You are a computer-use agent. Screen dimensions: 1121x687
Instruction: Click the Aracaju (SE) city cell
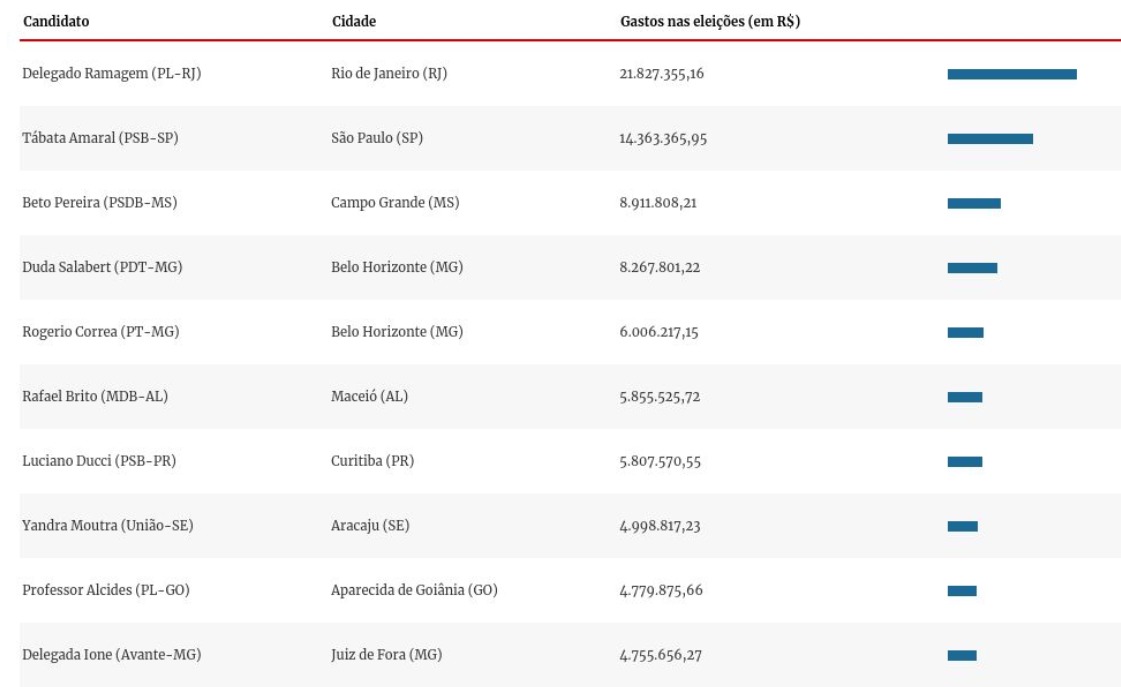[370, 526]
